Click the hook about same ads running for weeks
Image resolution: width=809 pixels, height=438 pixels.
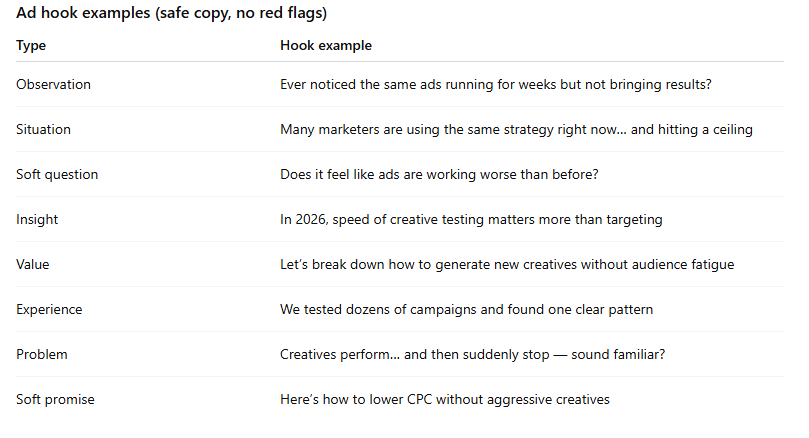tap(495, 85)
